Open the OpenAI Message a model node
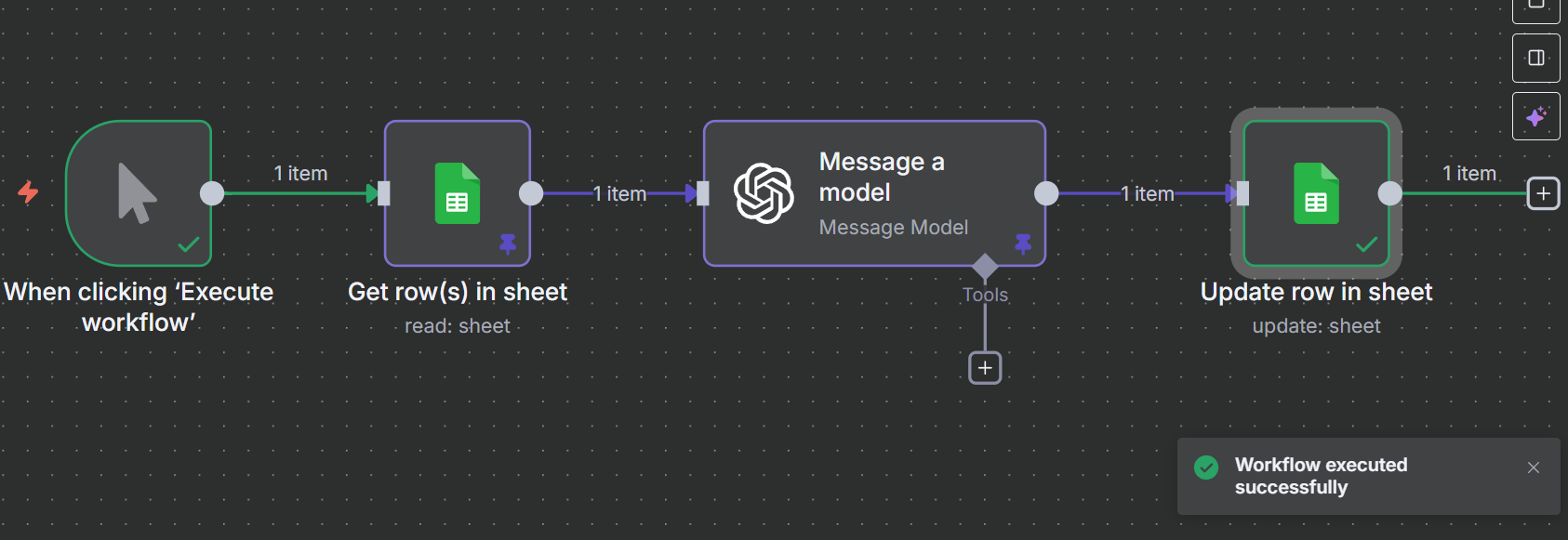Viewport: 1568px width, 540px height. tap(874, 193)
